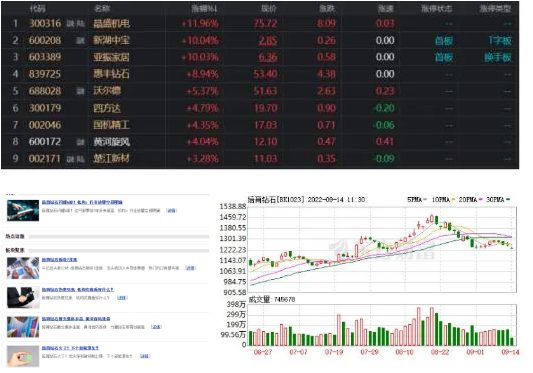Click stock code 300316
Image resolution: width=533 pixels, height=373 pixels.
(45, 24)
